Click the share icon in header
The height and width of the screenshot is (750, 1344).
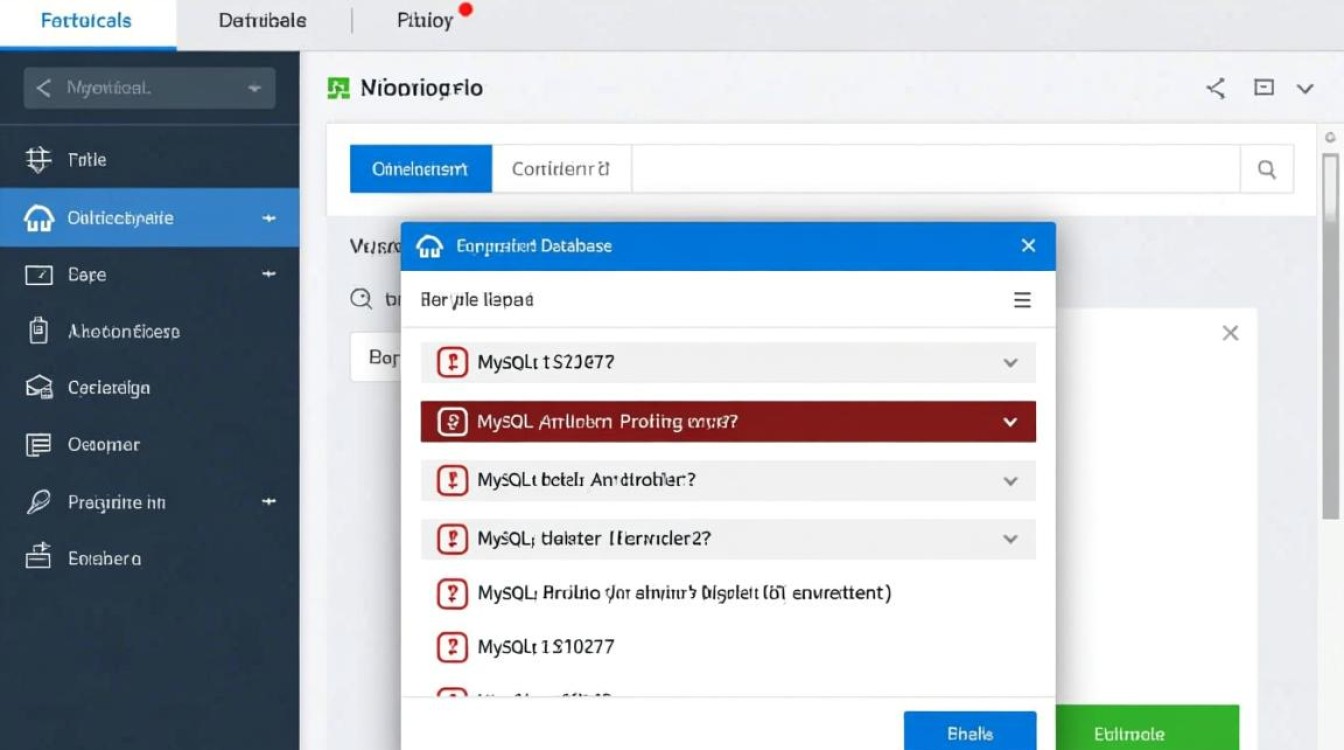point(1216,88)
